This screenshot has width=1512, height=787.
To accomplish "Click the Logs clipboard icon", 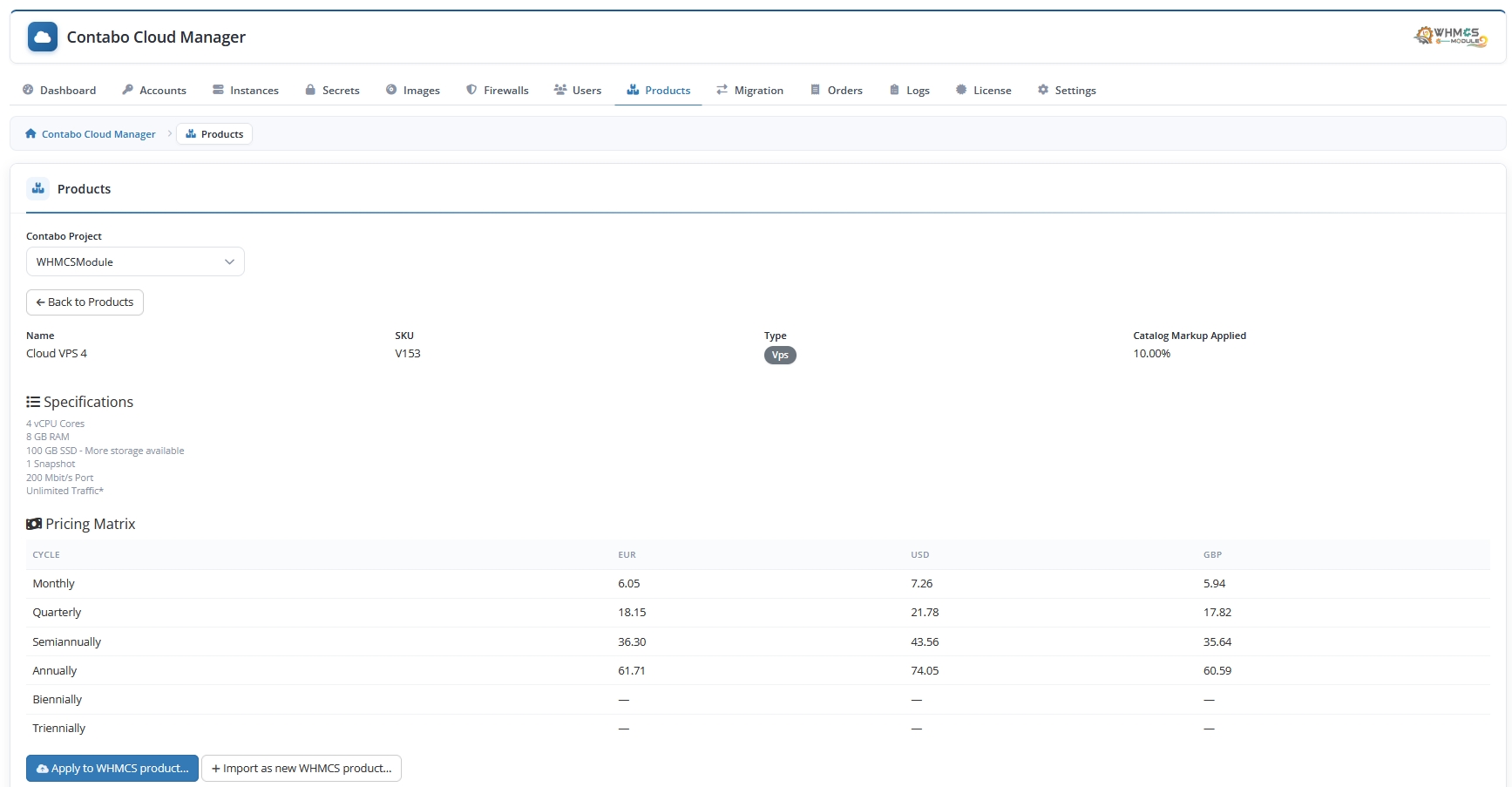I will coord(894,90).
